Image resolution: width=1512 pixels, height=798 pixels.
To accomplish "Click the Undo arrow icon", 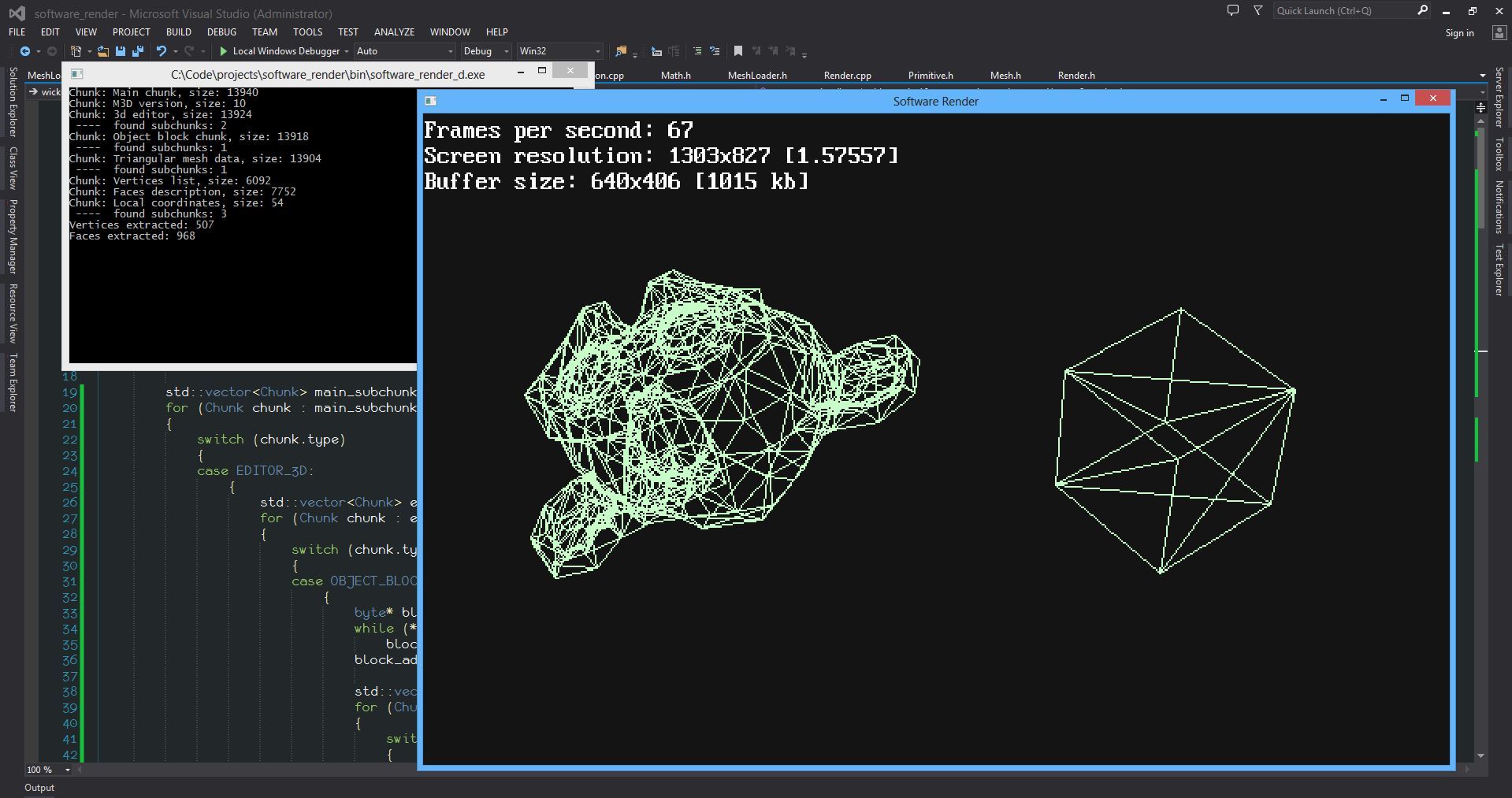I will pyautogui.click(x=162, y=51).
